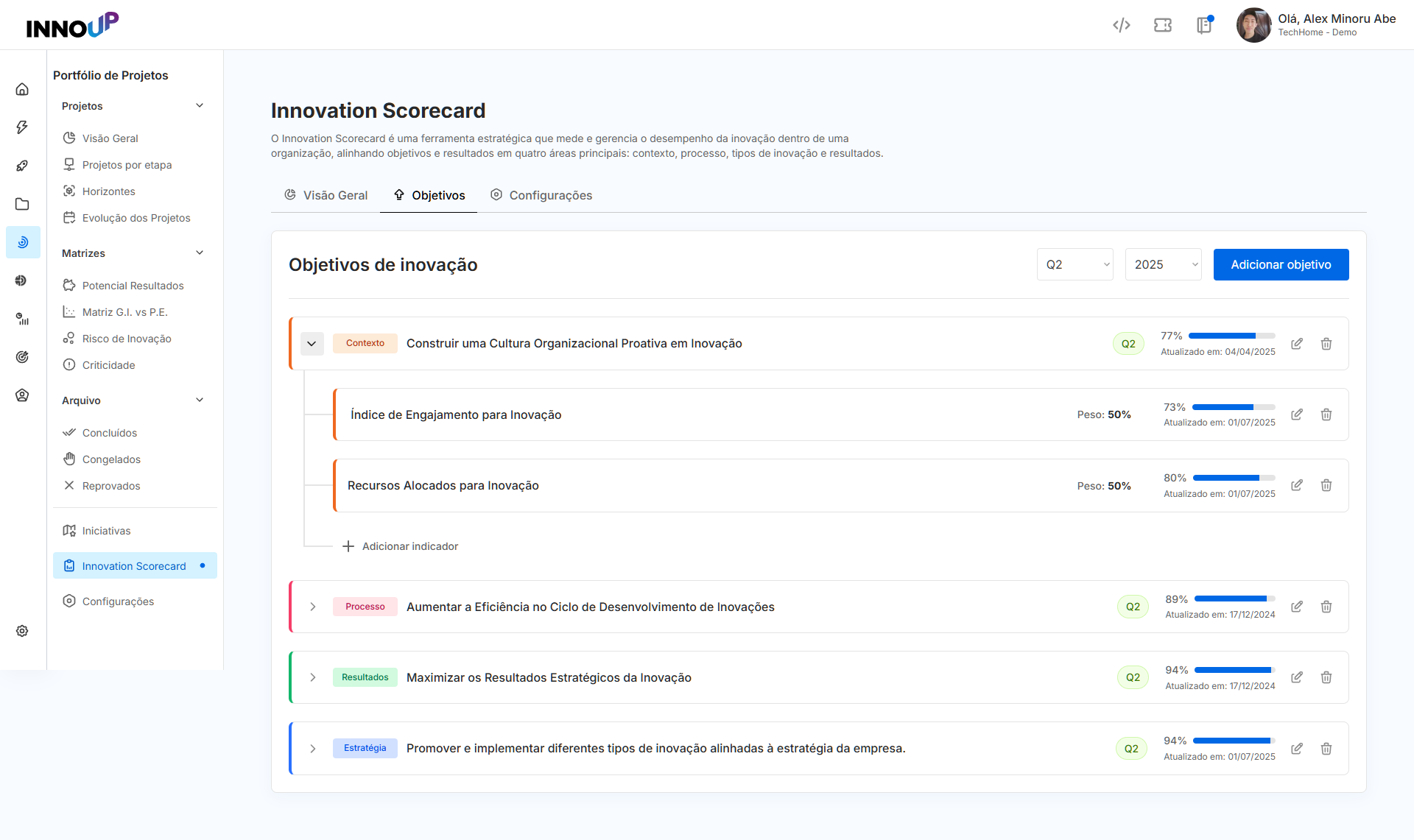Delete Índice de Engajamento para Inovação indicator
1414x840 pixels.
[x=1326, y=414]
